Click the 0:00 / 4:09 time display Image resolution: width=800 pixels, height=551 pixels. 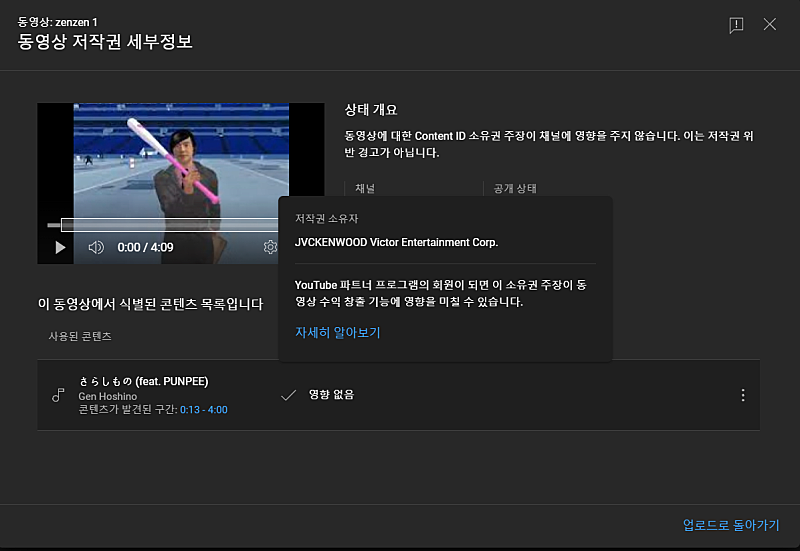pyautogui.click(x=145, y=247)
